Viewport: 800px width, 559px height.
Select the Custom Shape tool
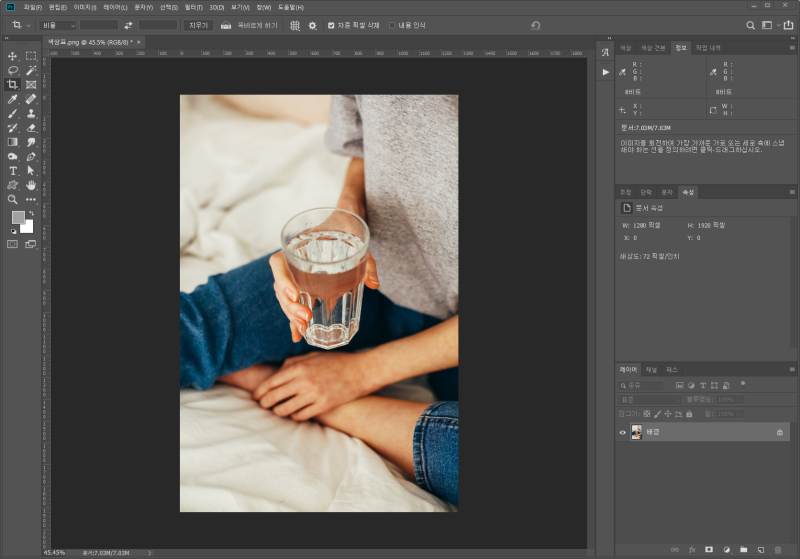[13, 185]
